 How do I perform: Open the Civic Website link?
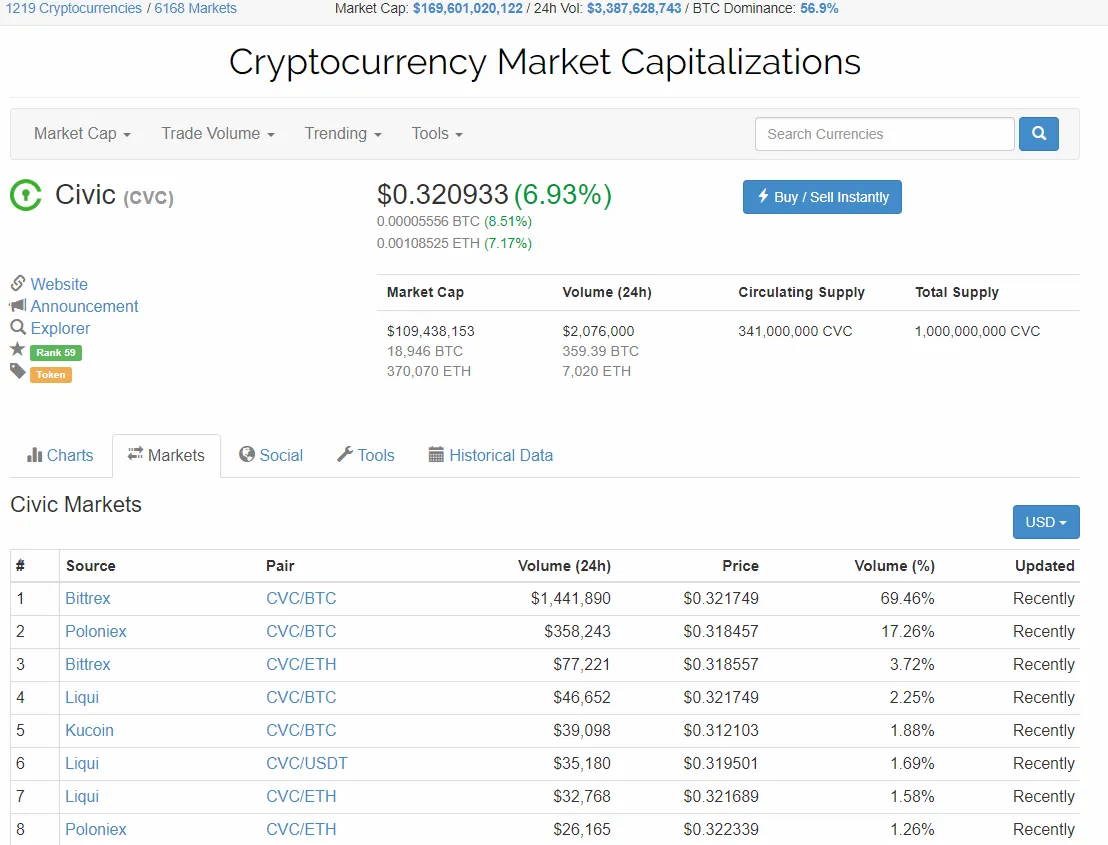coord(59,284)
